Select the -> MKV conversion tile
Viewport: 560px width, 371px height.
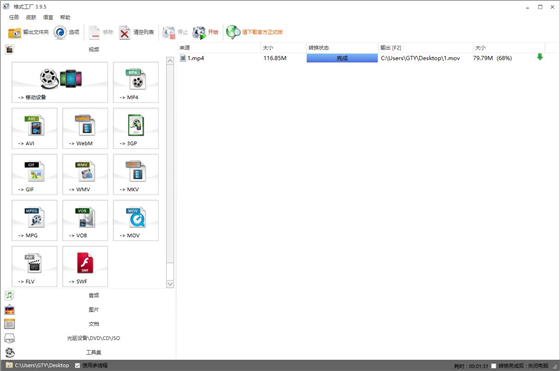click(136, 175)
